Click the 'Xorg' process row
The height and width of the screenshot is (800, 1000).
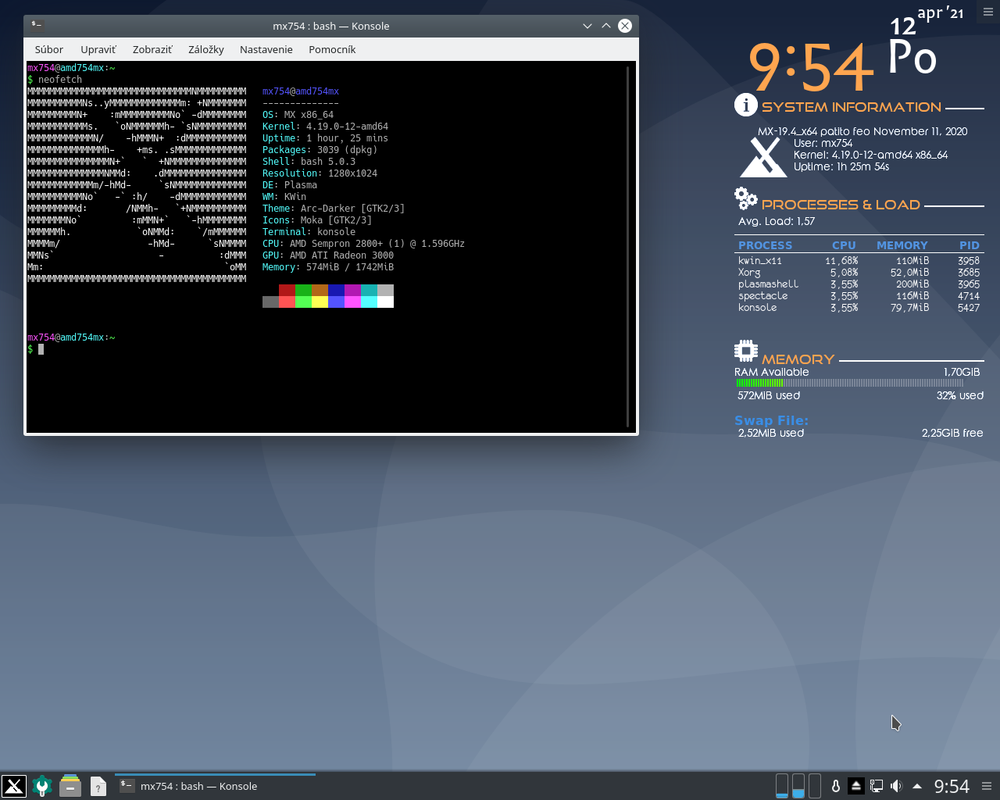pos(858,272)
